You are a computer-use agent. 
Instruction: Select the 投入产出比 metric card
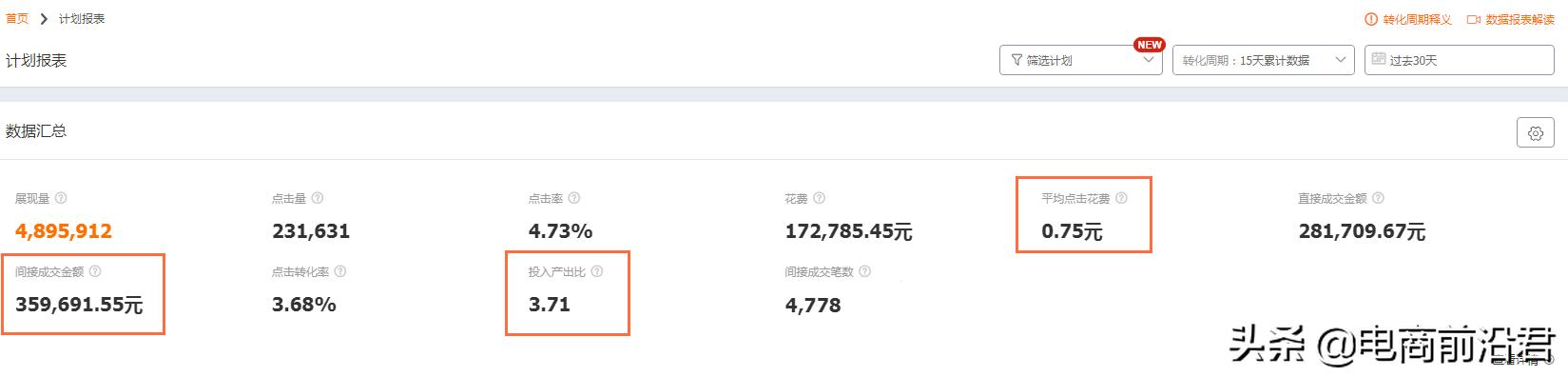point(568,293)
